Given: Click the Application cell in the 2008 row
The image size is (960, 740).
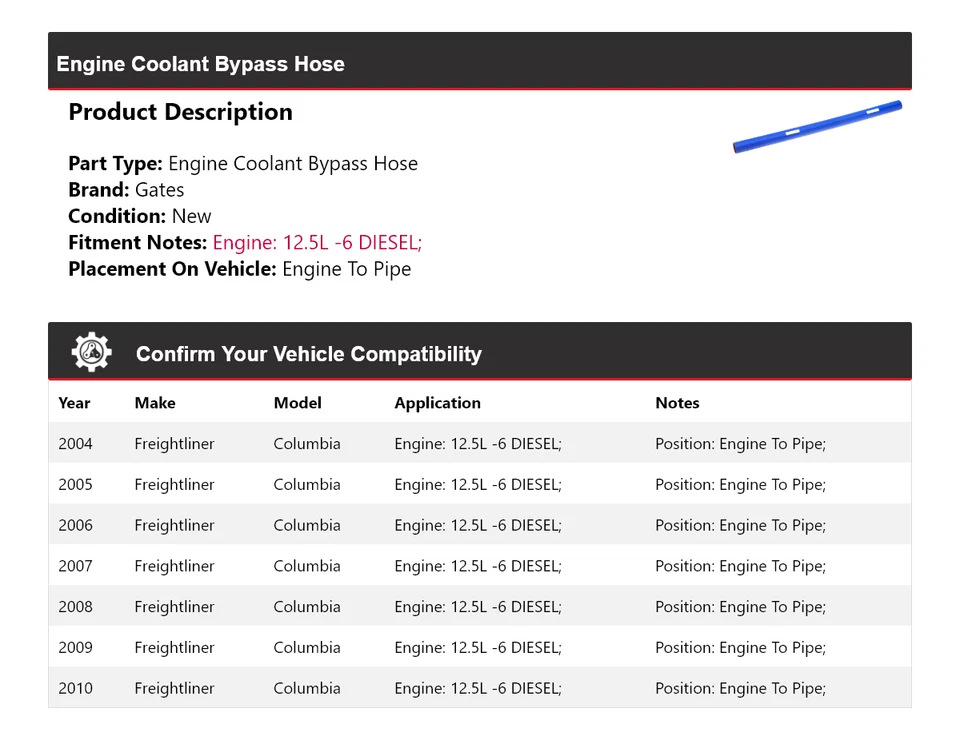Looking at the screenshot, I should pos(478,607).
